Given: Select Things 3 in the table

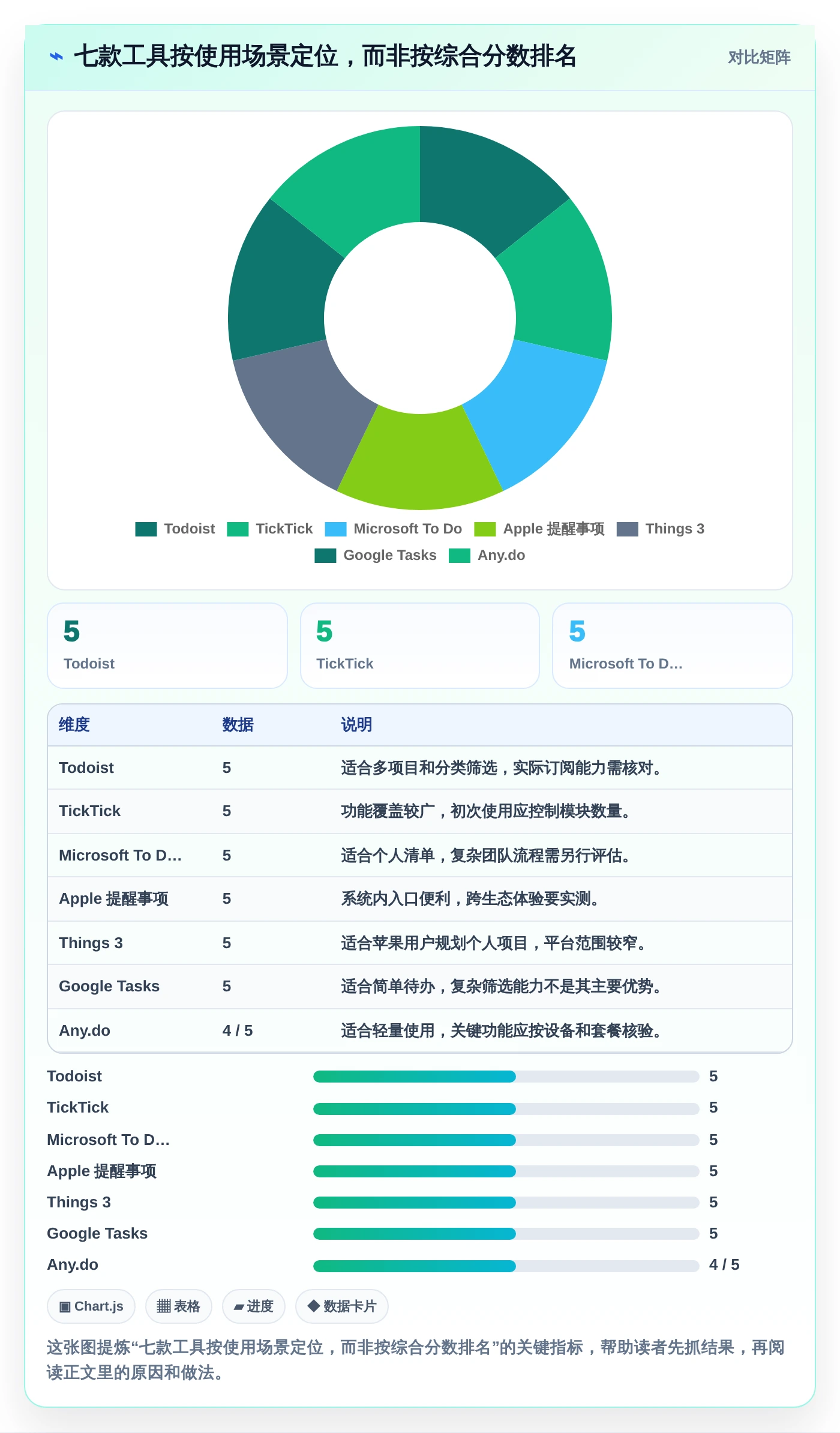Looking at the screenshot, I should [x=91, y=943].
